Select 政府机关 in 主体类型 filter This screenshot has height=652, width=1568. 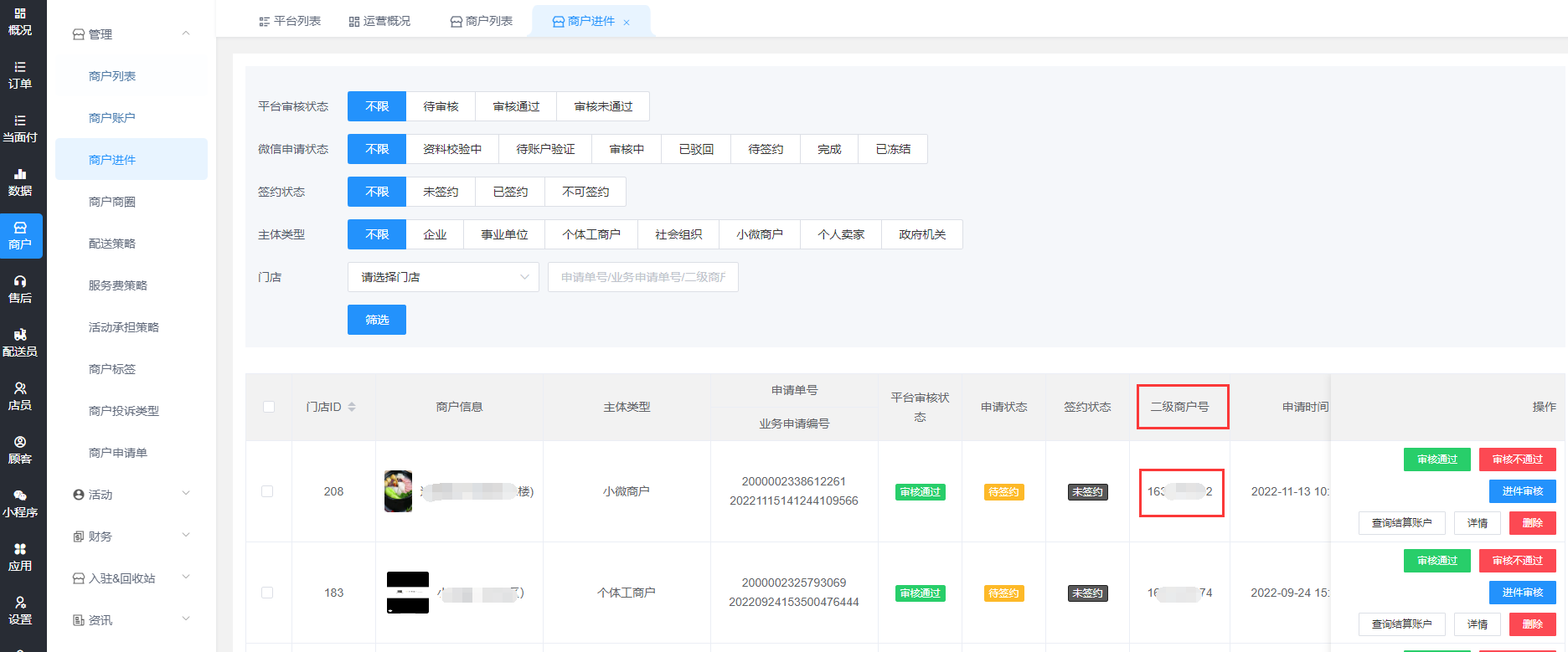pyautogui.click(x=922, y=234)
